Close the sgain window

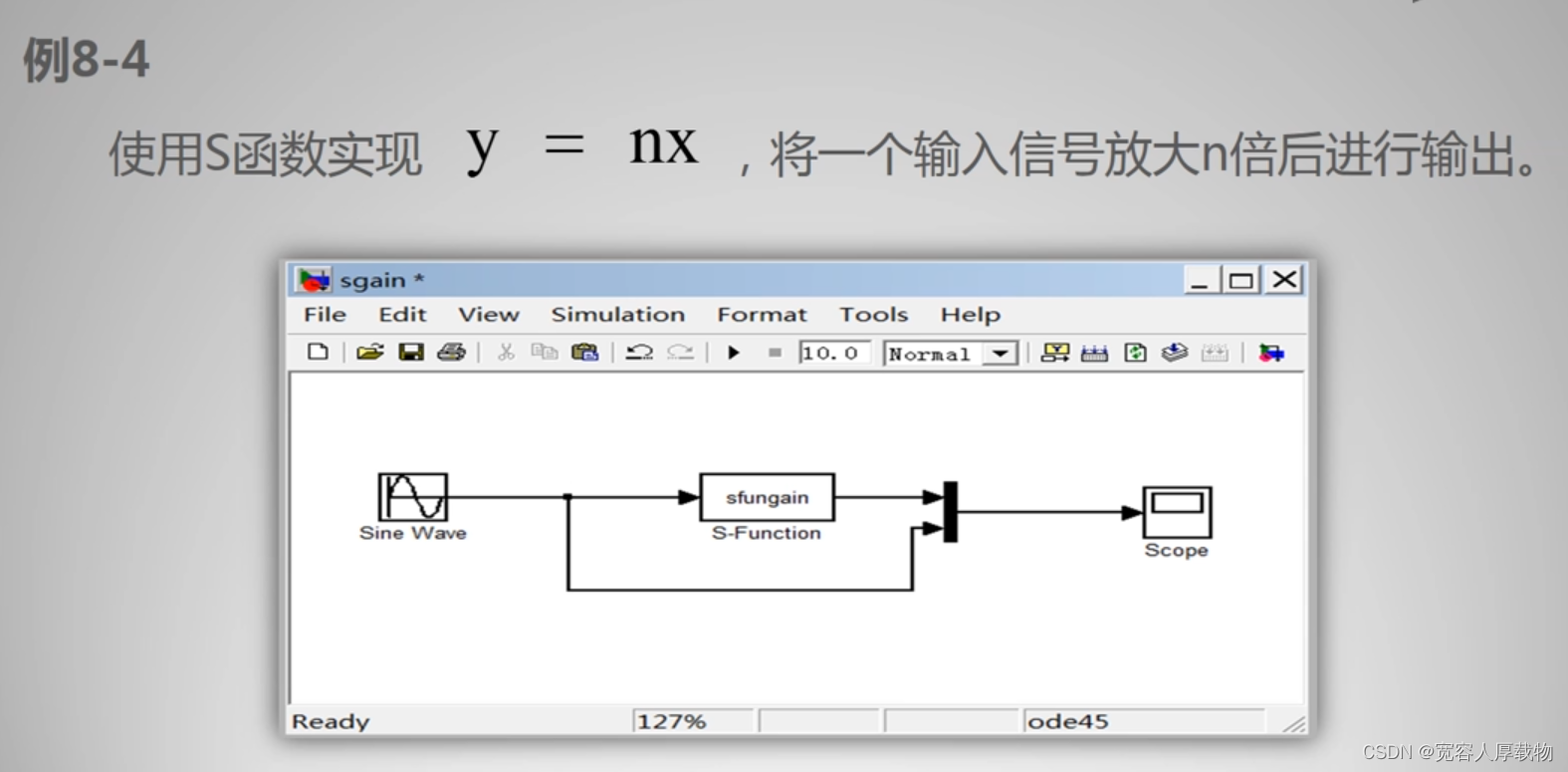click(1284, 280)
